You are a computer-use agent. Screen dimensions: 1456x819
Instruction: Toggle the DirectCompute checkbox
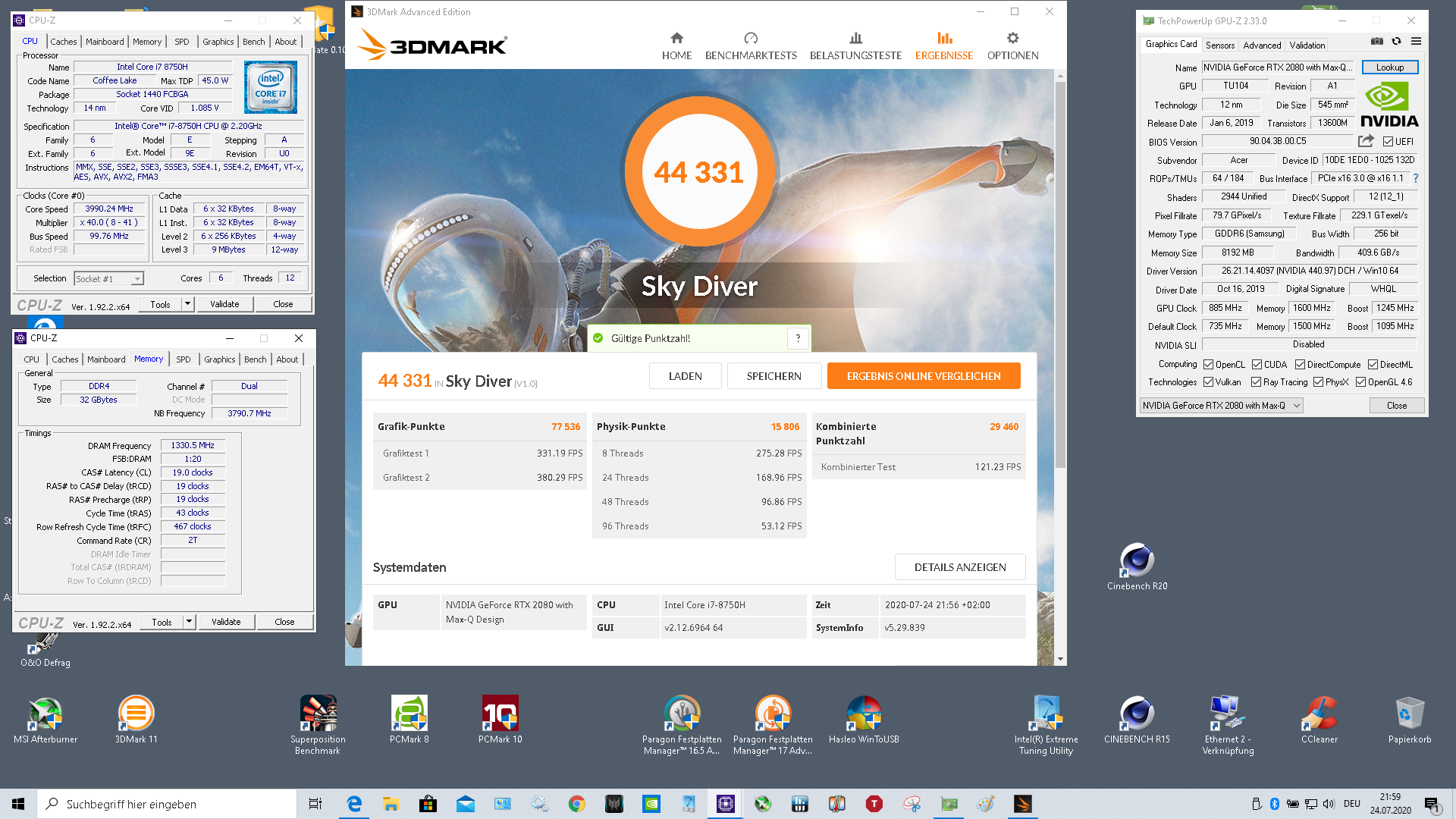pos(1300,365)
